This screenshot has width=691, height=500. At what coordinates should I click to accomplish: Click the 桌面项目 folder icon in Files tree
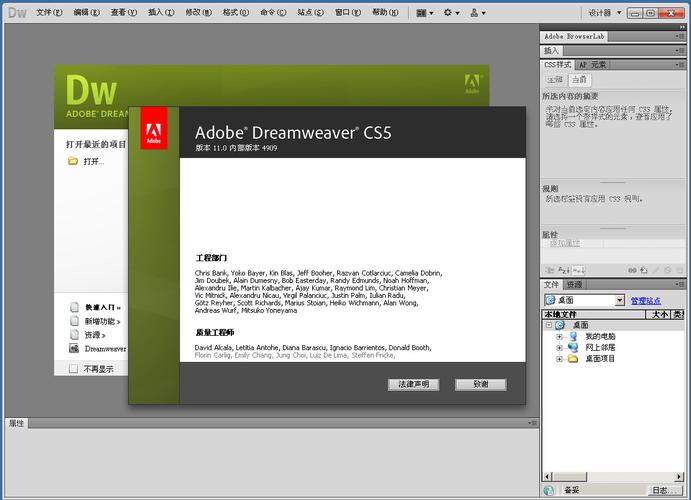(573, 359)
